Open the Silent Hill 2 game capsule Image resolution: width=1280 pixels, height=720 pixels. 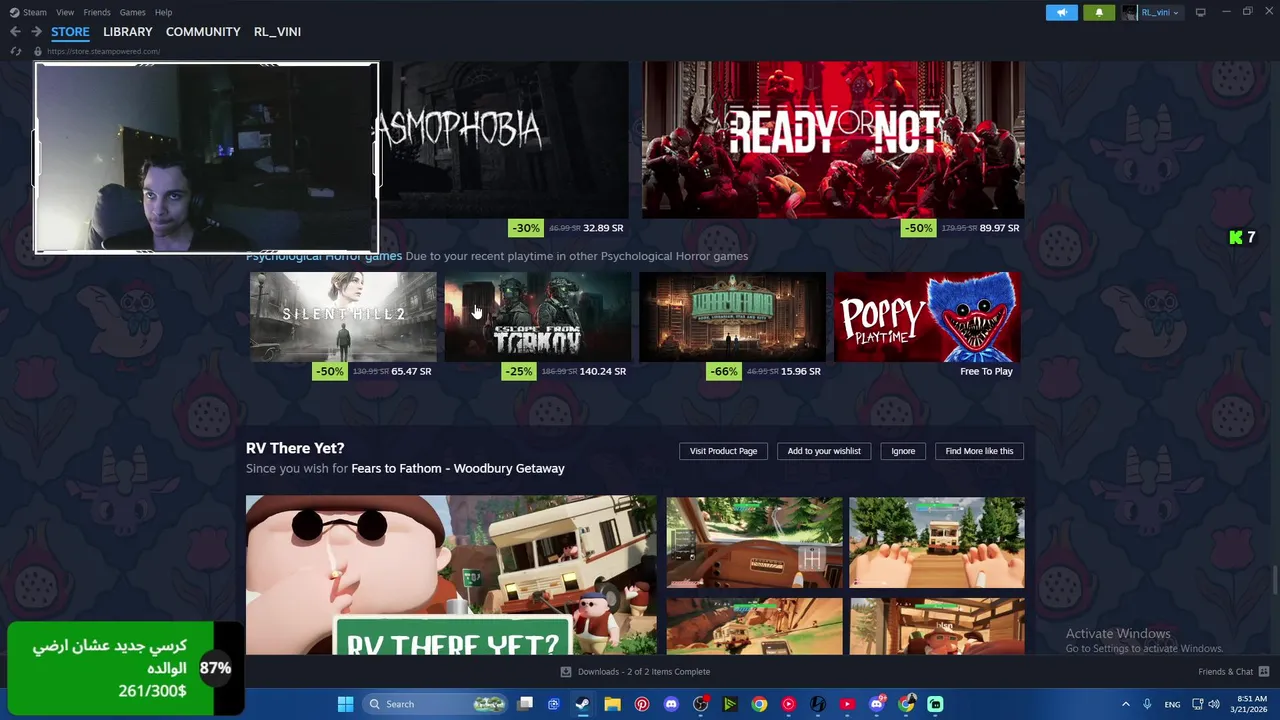point(343,316)
